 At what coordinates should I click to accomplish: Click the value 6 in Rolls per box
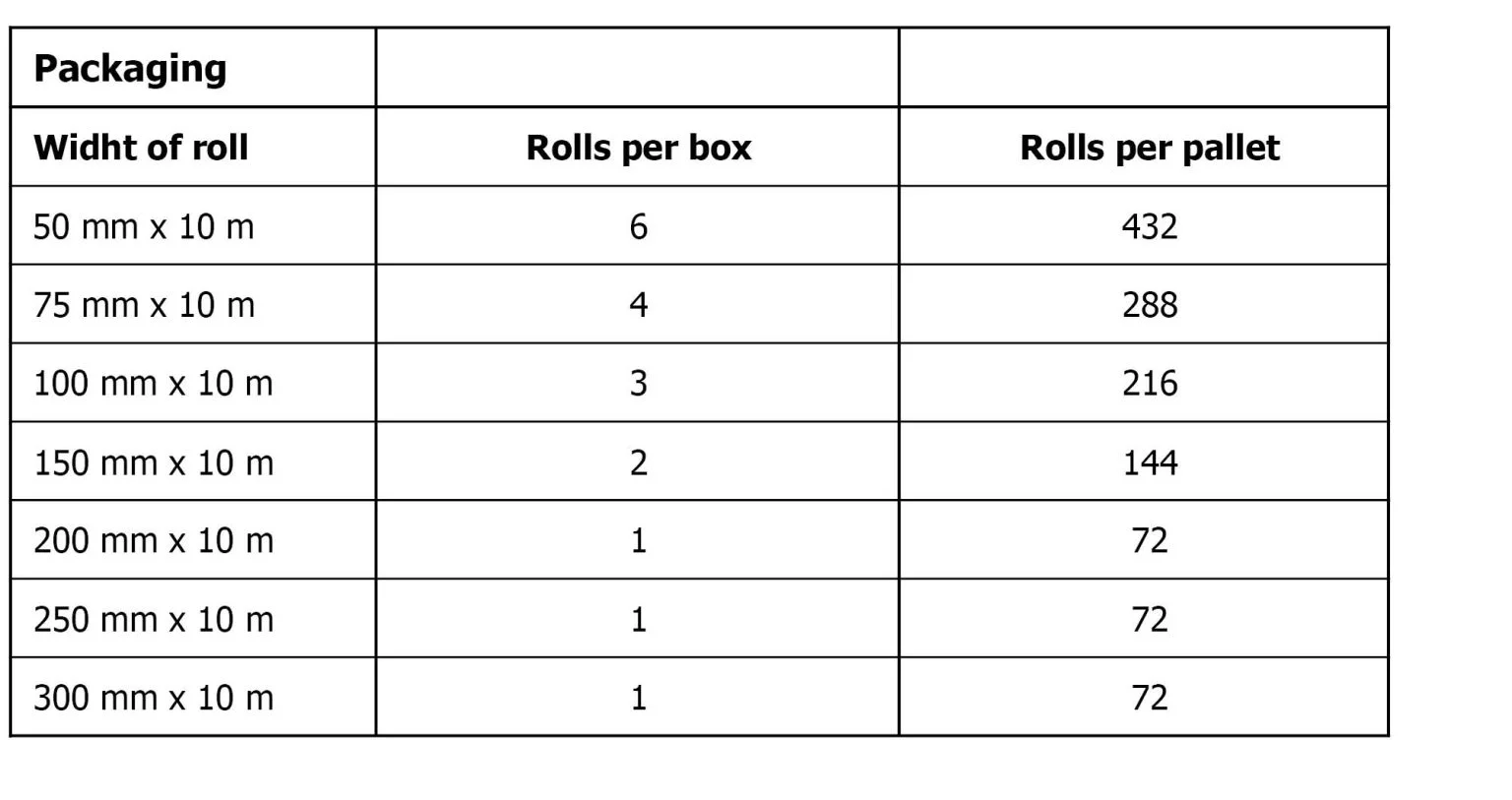tap(638, 226)
